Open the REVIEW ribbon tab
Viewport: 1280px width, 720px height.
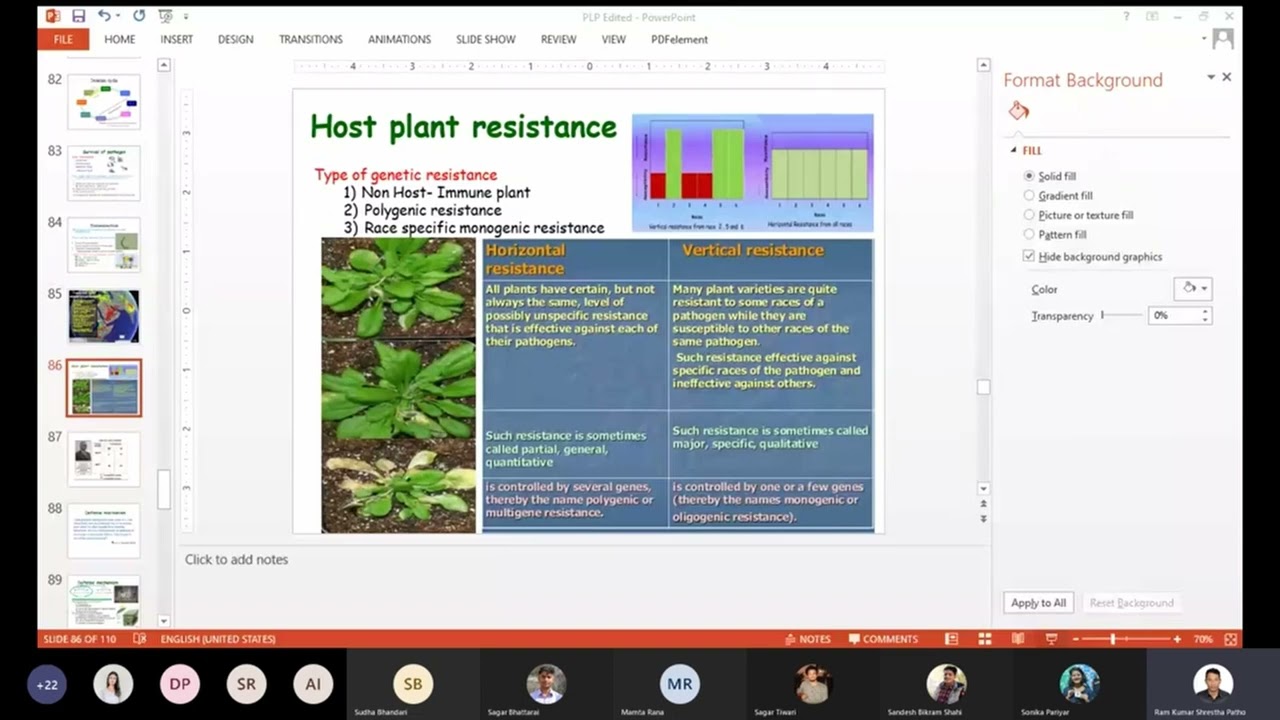click(558, 39)
